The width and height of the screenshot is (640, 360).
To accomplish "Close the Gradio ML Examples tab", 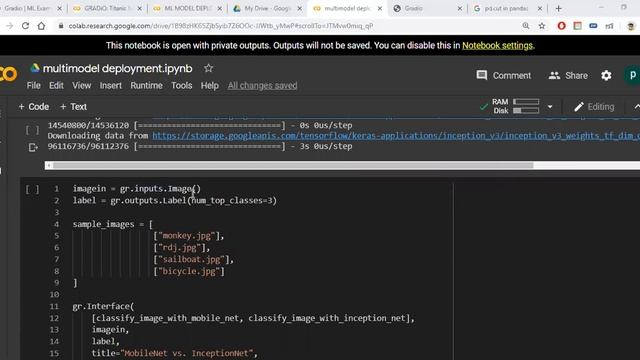I will point(59,8).
